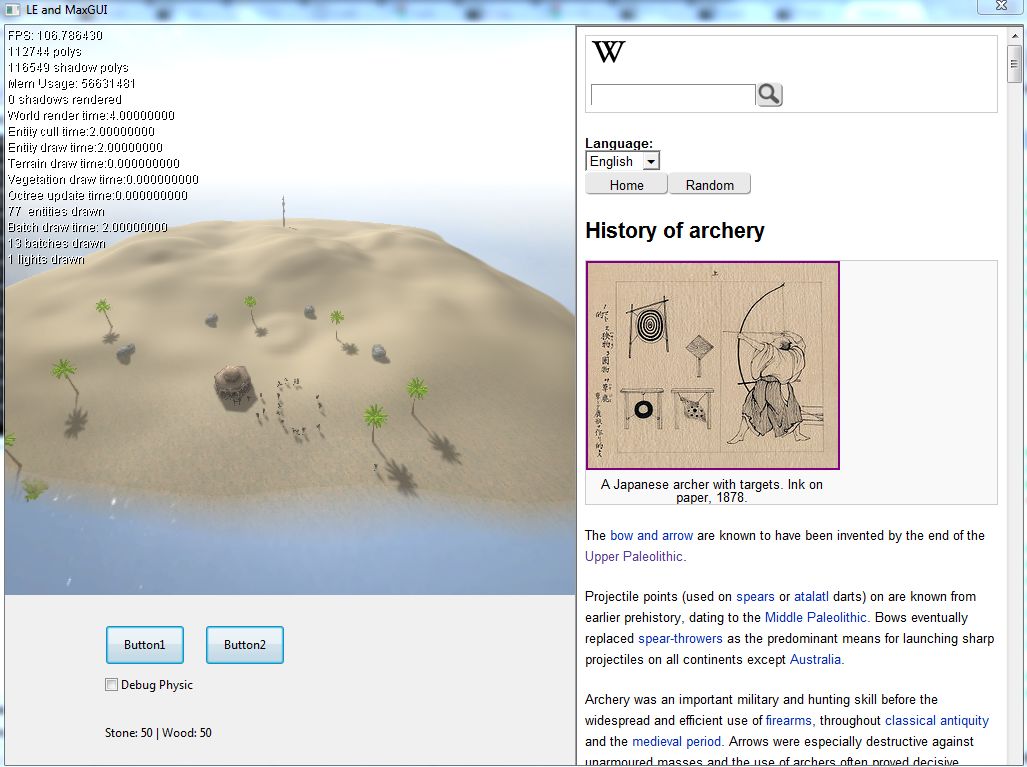The image size is (1027, 767).
Task: Follow the 'bow and arrow' link
Action: 651,536
